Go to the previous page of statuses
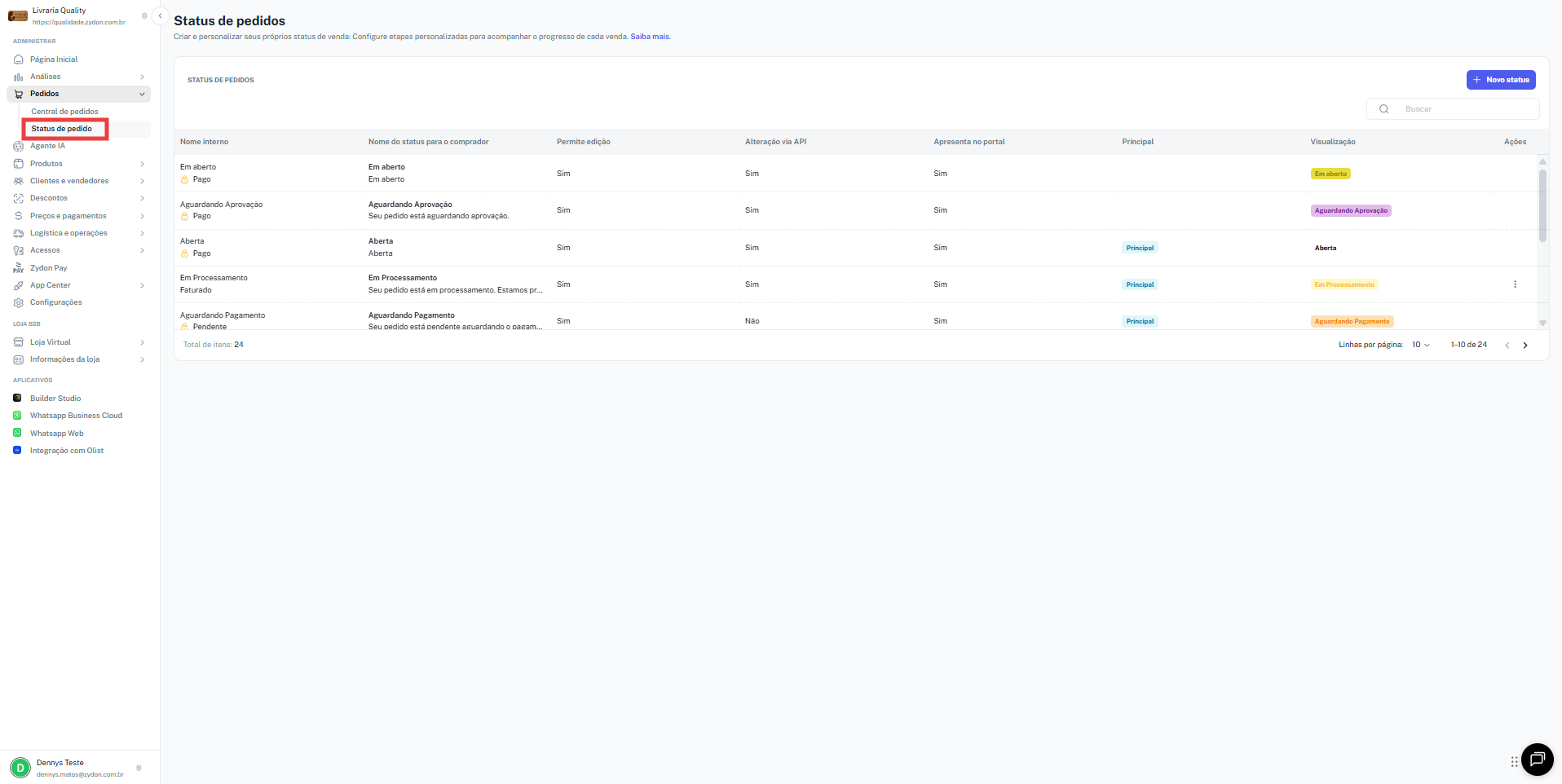Viewport: 1562px width, 784px height. click(x=1507, y=346)
